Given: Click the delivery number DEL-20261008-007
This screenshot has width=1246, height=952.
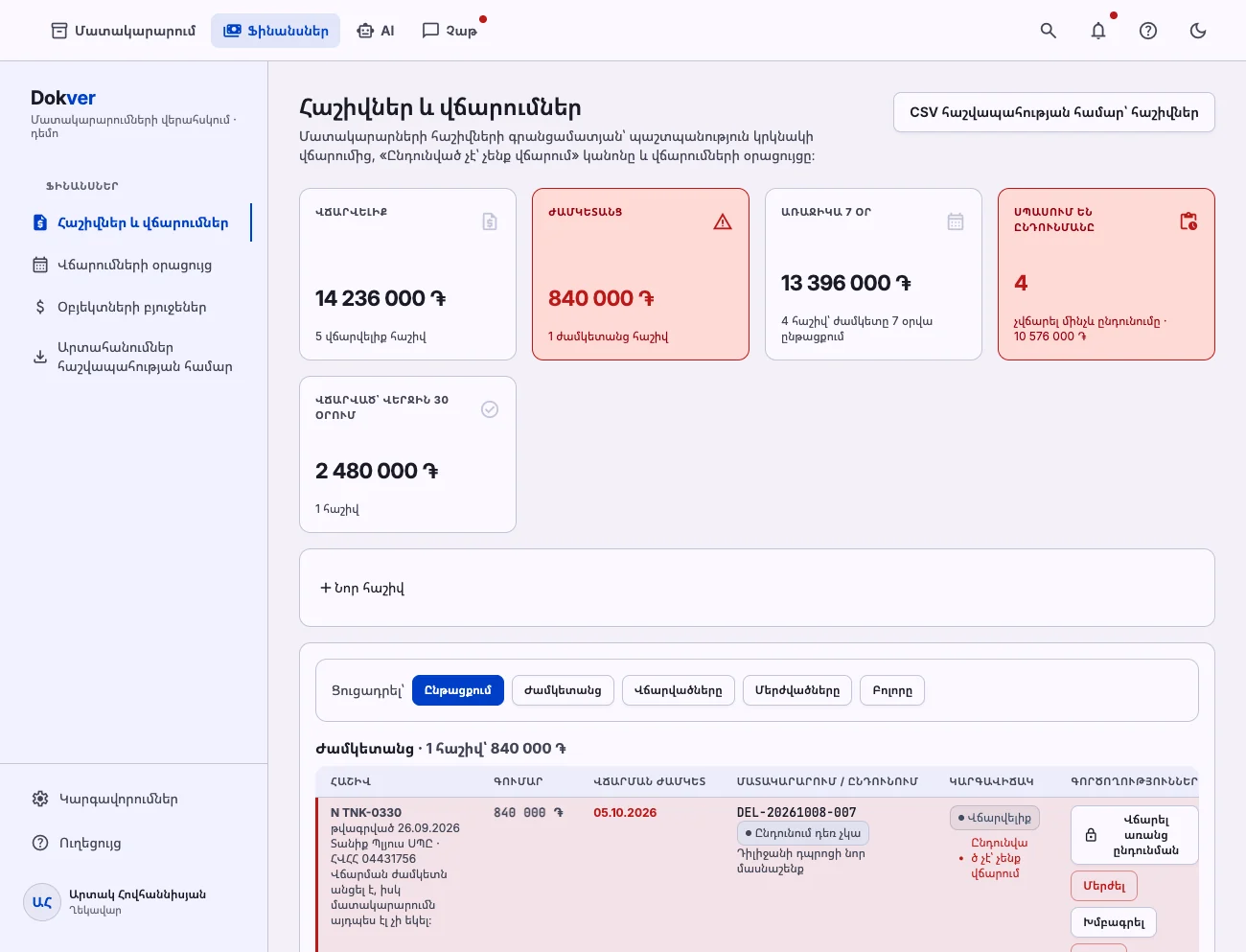Looking at the screenshot, I should [x=796, y=812].
